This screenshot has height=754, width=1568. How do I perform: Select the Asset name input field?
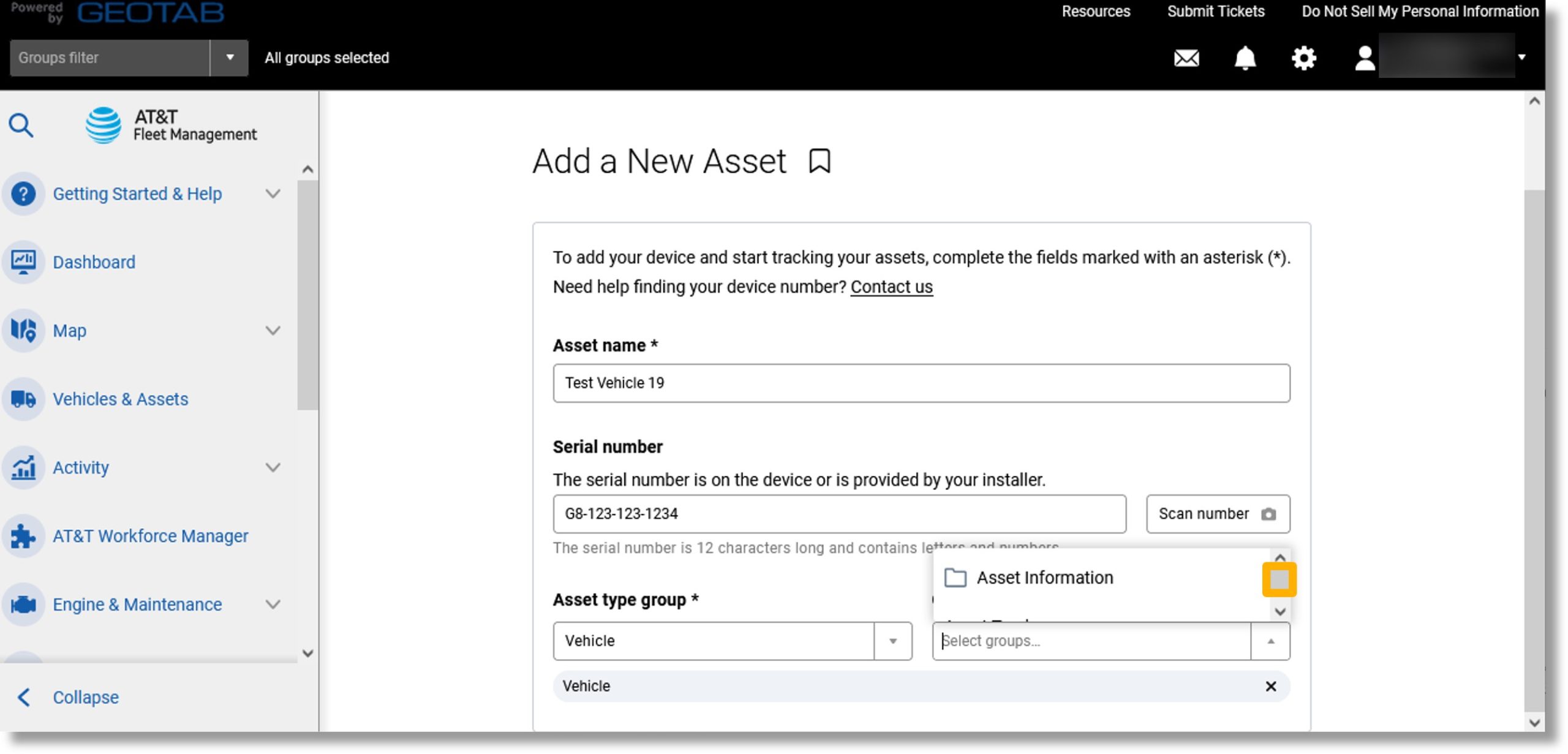[x=921, y=383]
